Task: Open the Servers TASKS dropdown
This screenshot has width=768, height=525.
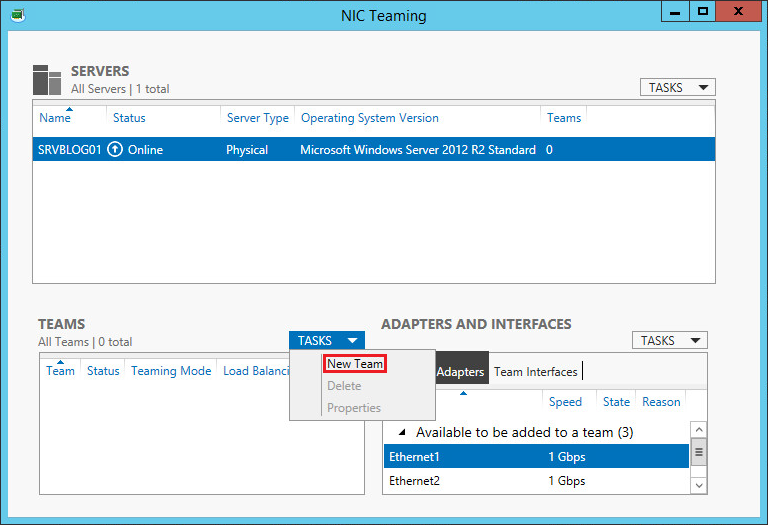Action: (x=677, y=88)
